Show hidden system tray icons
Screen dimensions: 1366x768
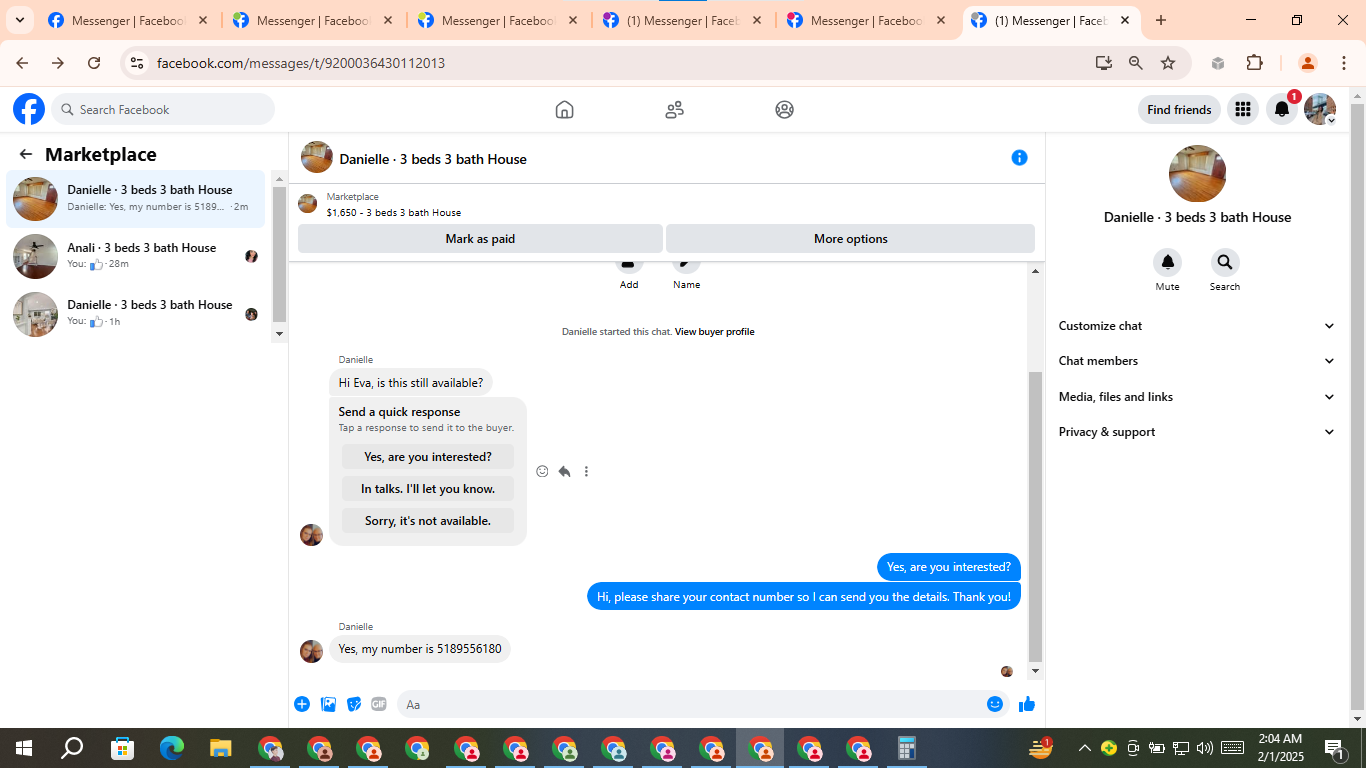(1084, 748)
